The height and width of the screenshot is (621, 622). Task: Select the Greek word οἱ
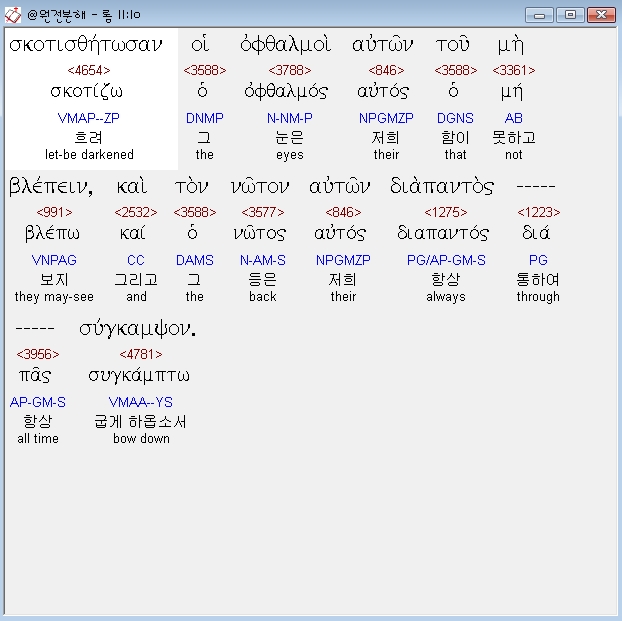click(200, 44)
